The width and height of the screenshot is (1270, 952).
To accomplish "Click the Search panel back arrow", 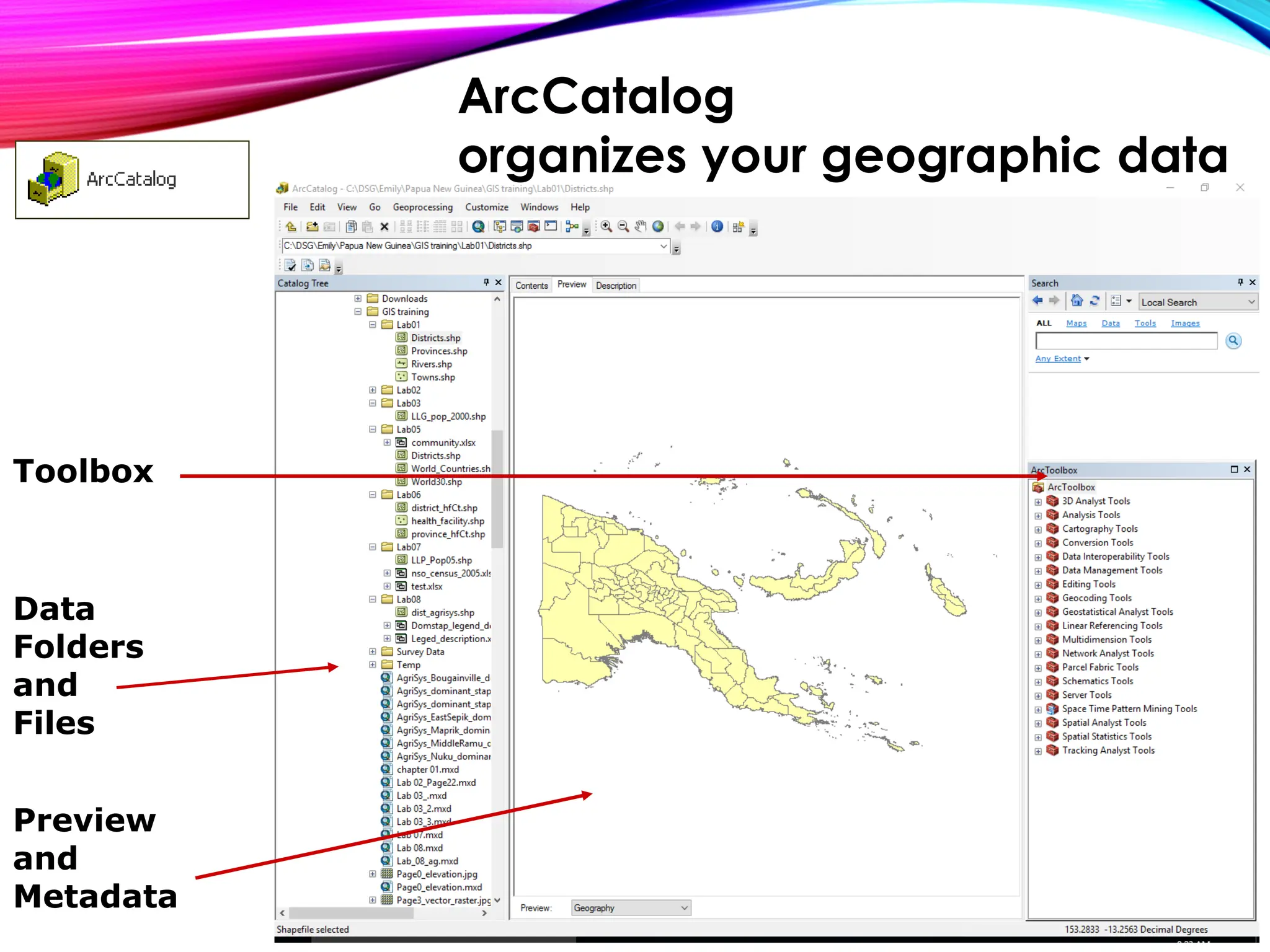I will (1037, 301).
